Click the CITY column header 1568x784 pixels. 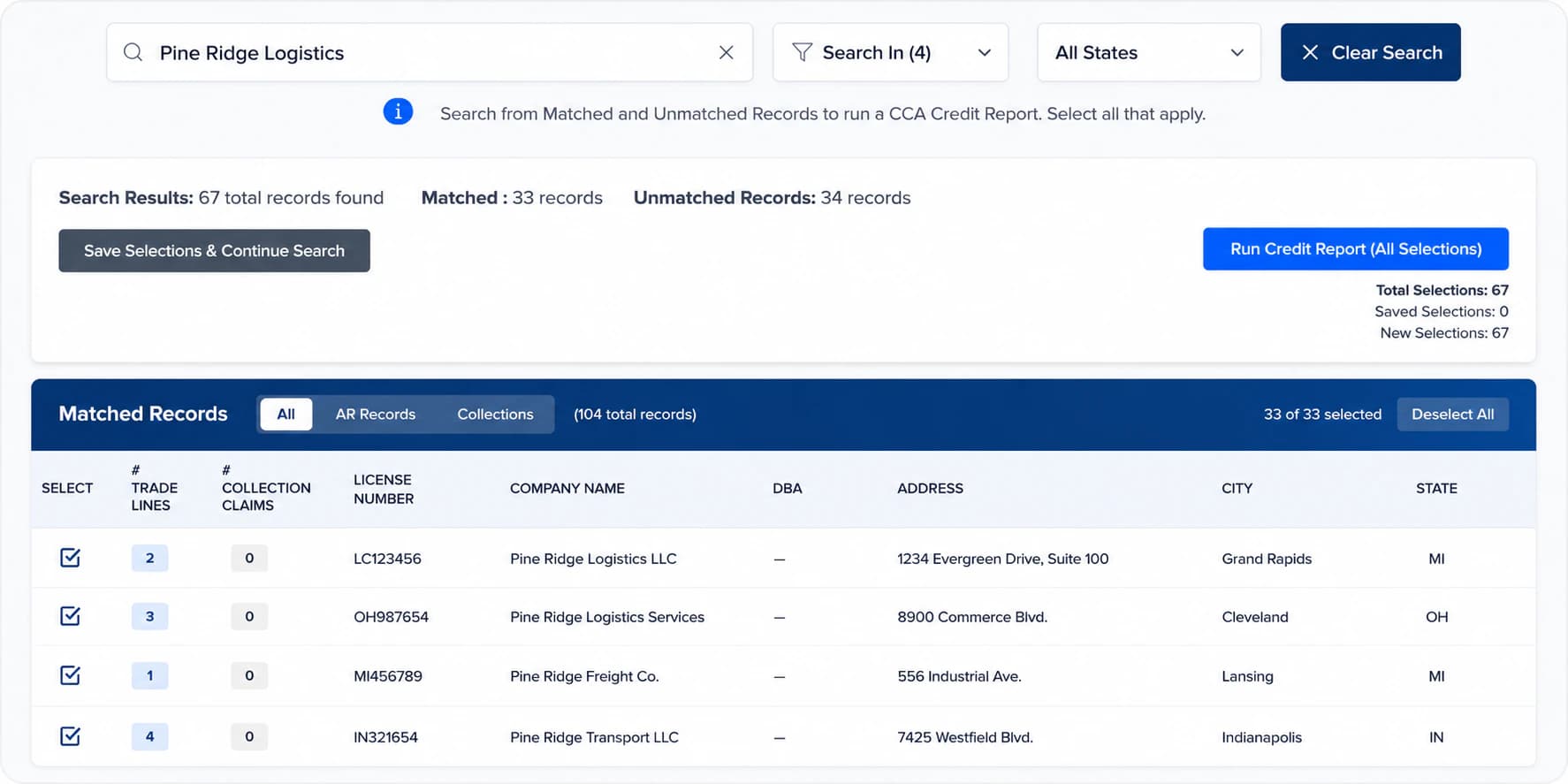tap(1237, 488)
